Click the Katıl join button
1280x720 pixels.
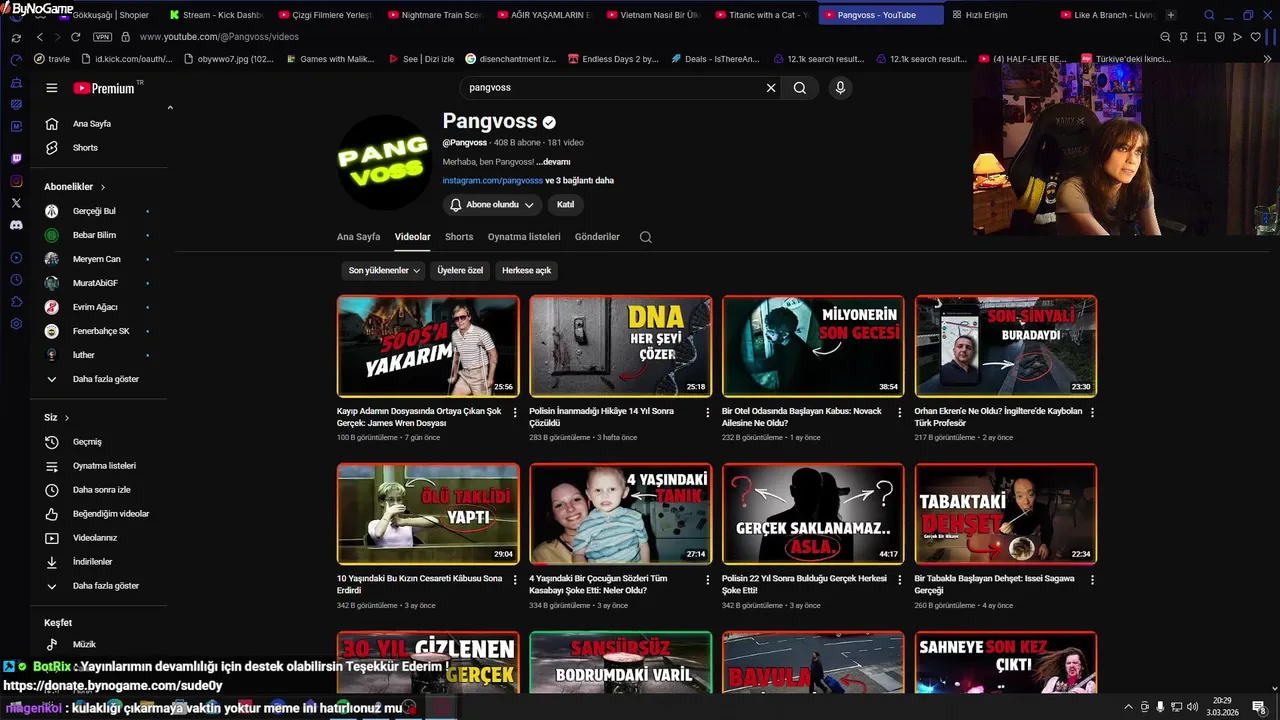tap(565, 204)
